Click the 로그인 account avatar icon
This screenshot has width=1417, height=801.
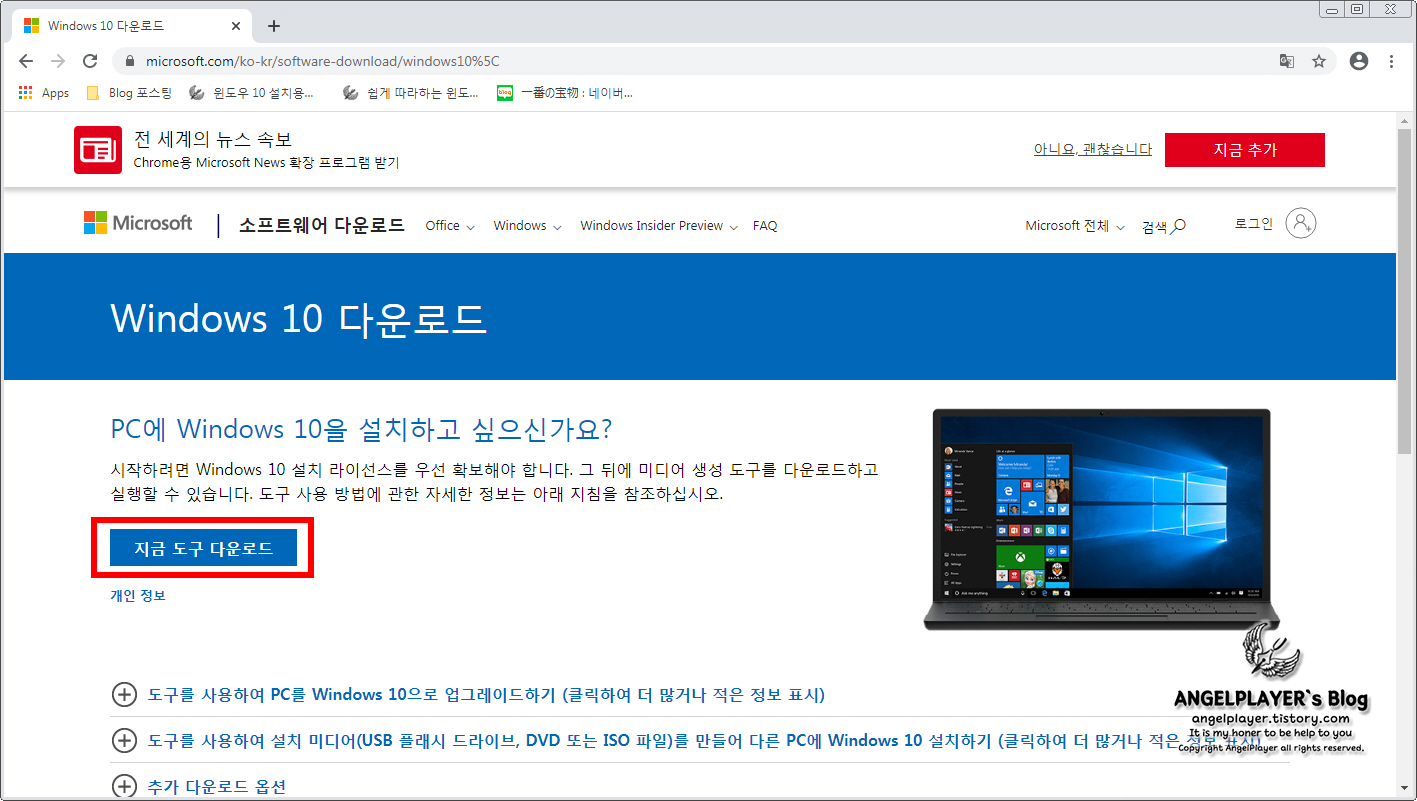[1301, 224]
